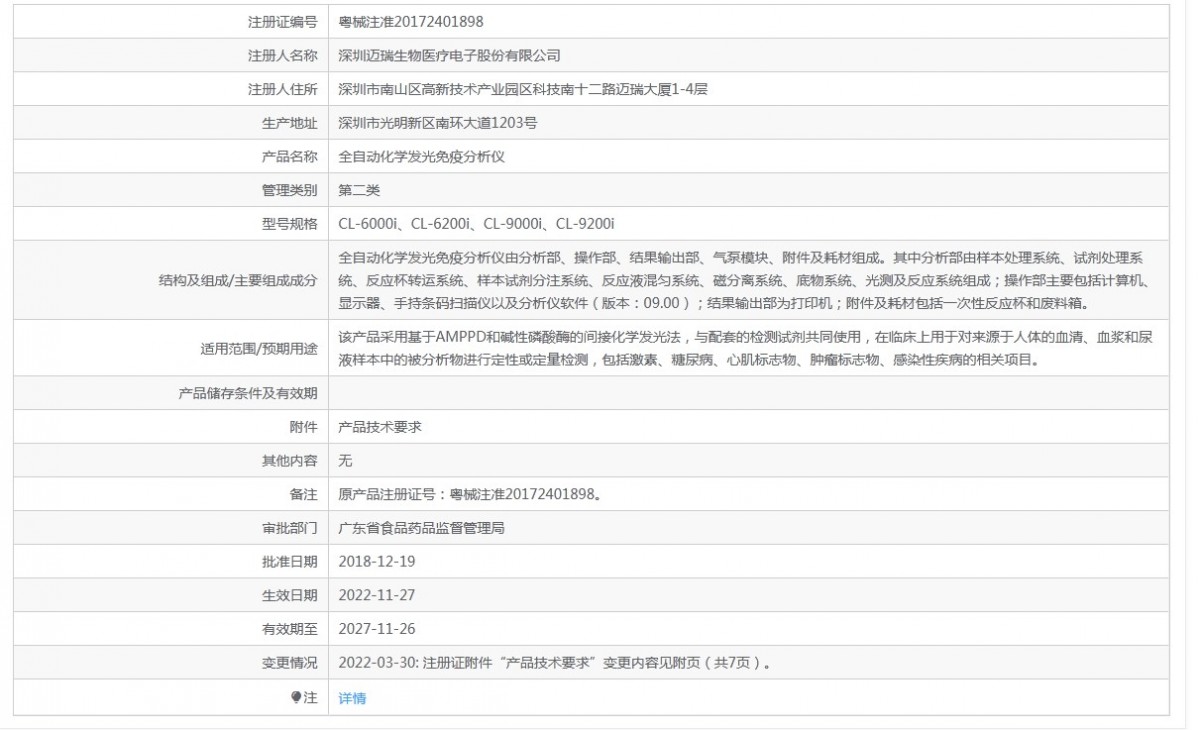Click the 生产地址 label
The width and height of the screenshot is (1200, 730).
pos(290,123)
